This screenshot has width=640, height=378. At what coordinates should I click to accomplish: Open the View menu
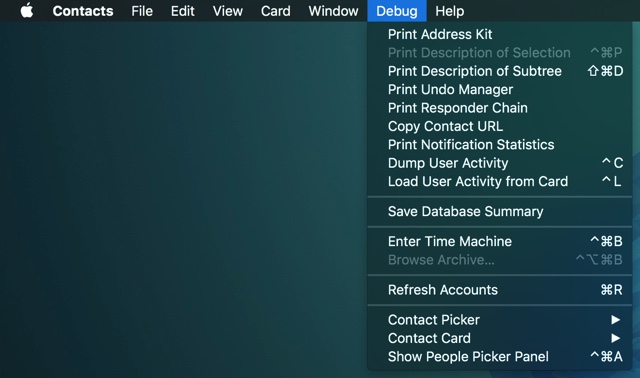pos(228,11)
